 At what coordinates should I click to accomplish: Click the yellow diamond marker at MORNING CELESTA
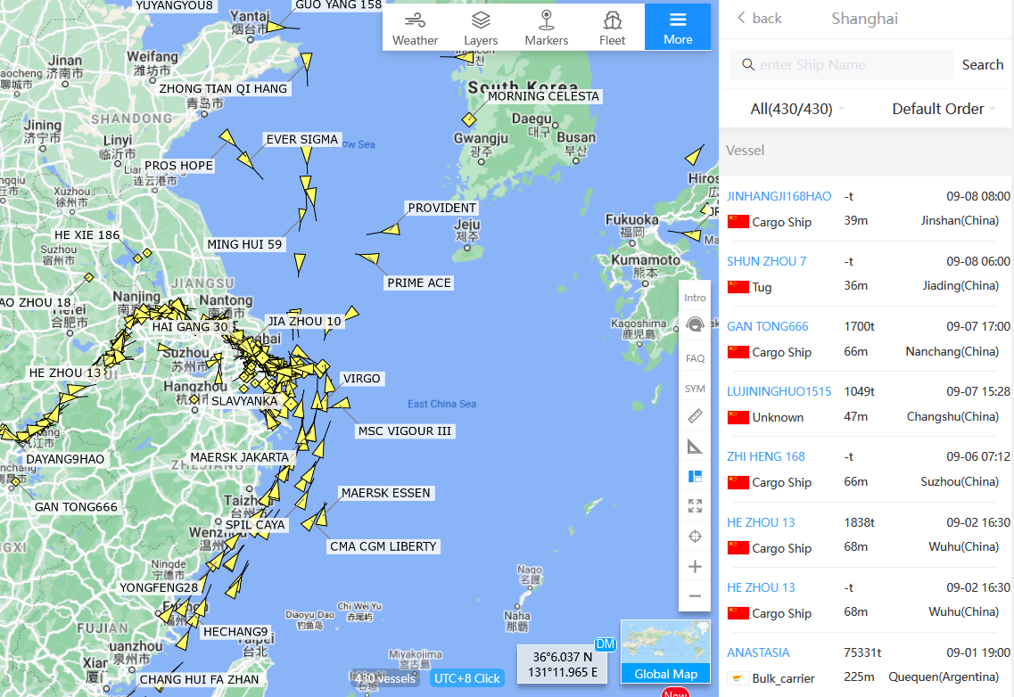pos(469,120)
